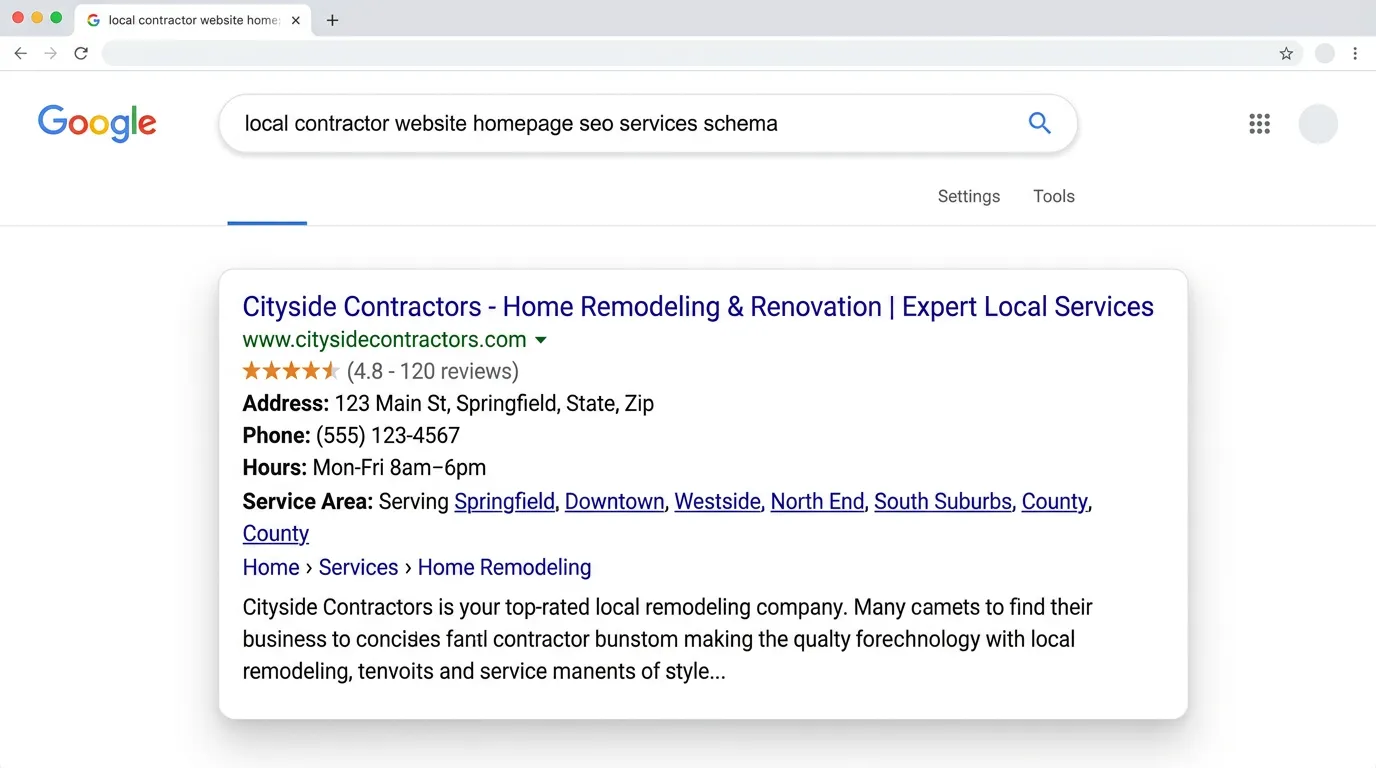Reload the page with the refresh icon

click(x=81, y=54)
